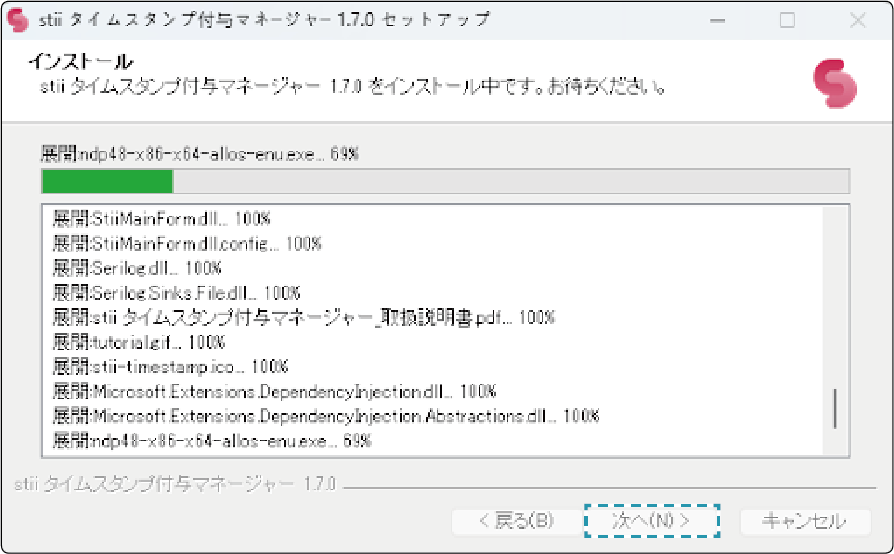Image resolution: width=894 pixels, height=554 pixels.
Task: Click the 次へ(N) > button
Action: [652, 521]
